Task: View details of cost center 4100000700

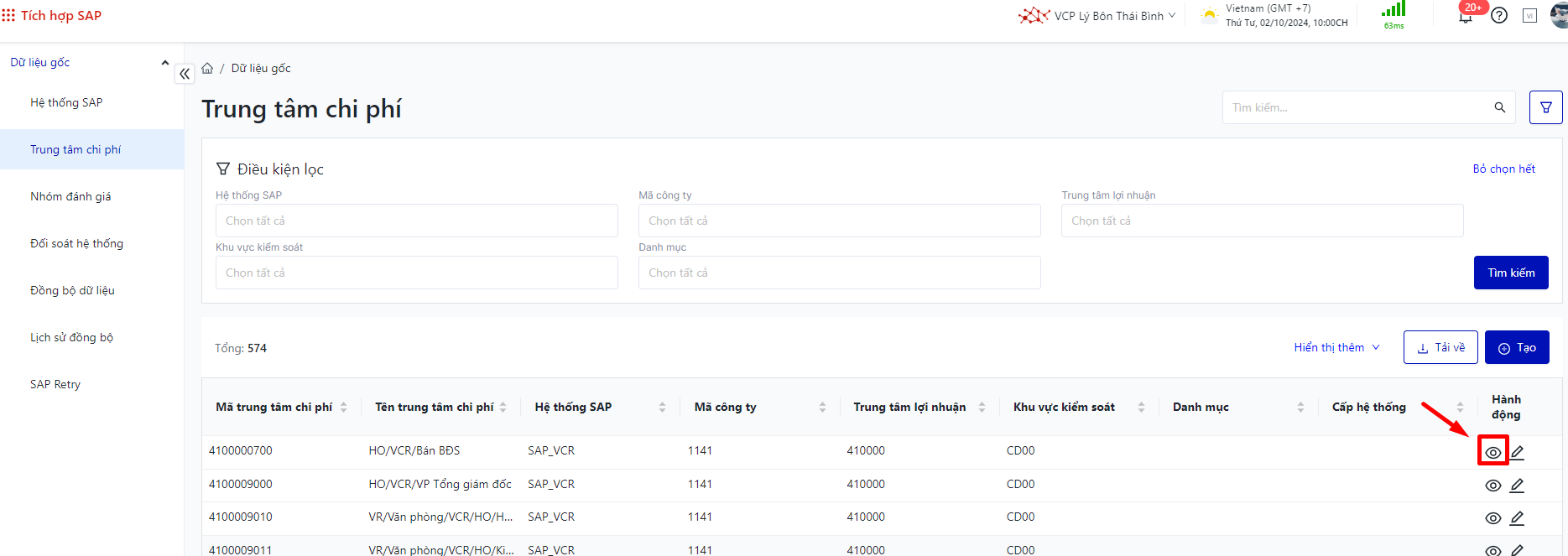Action: pos(1492,453)
